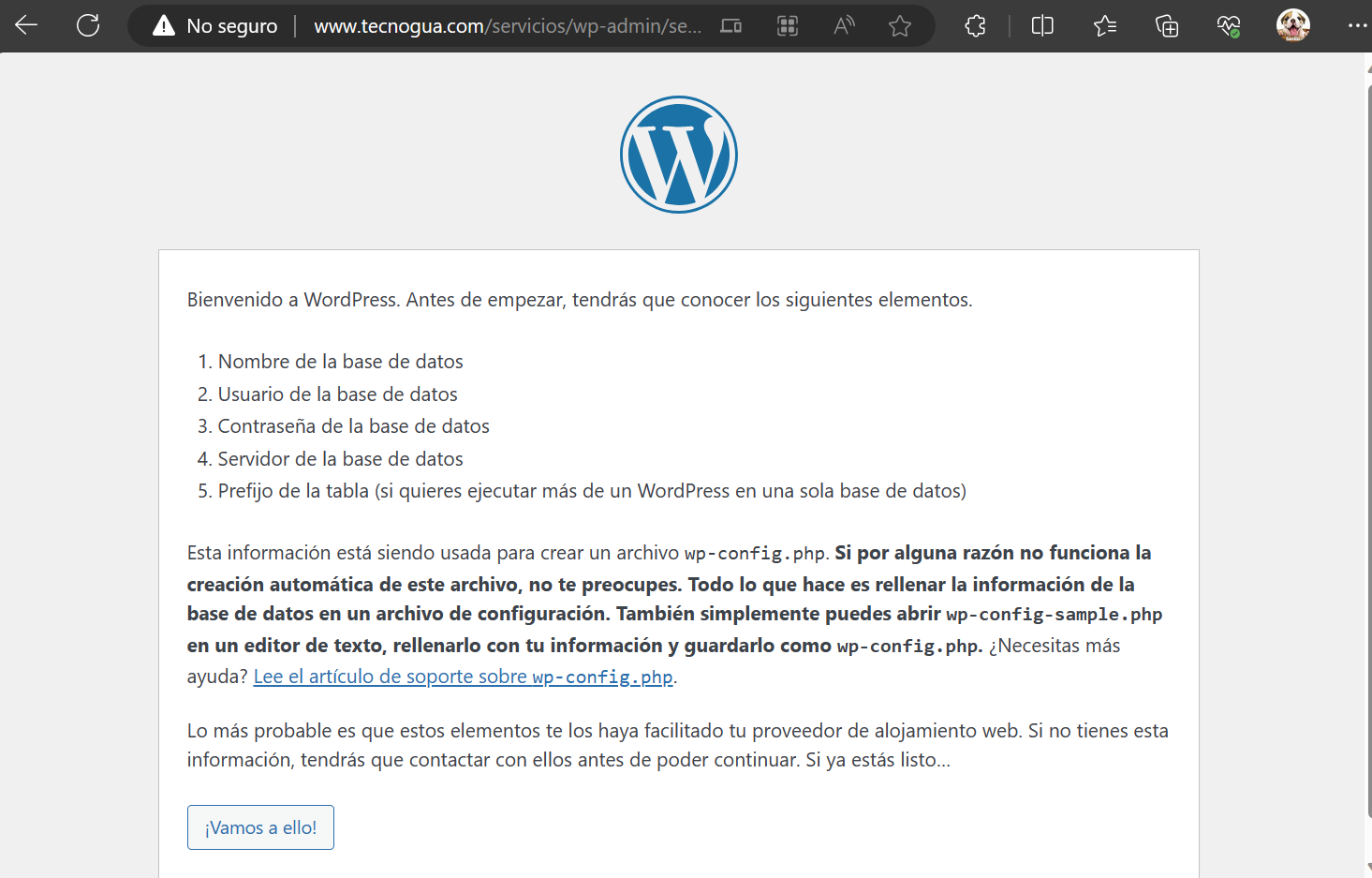The image size is (1372, 878).
Task: Open the app grid icon in address bar
Action: coord(788,26)
